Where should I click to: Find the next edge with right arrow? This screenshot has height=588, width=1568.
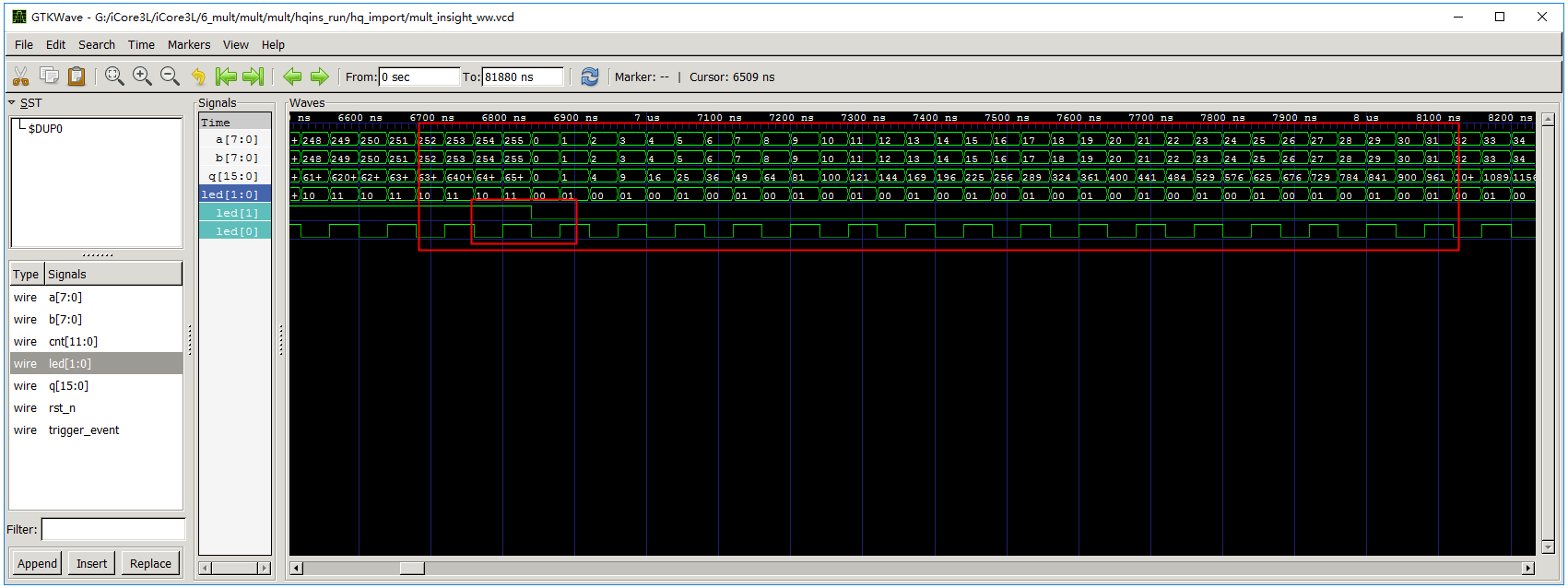pyautogui.click(x=320, y=76)
